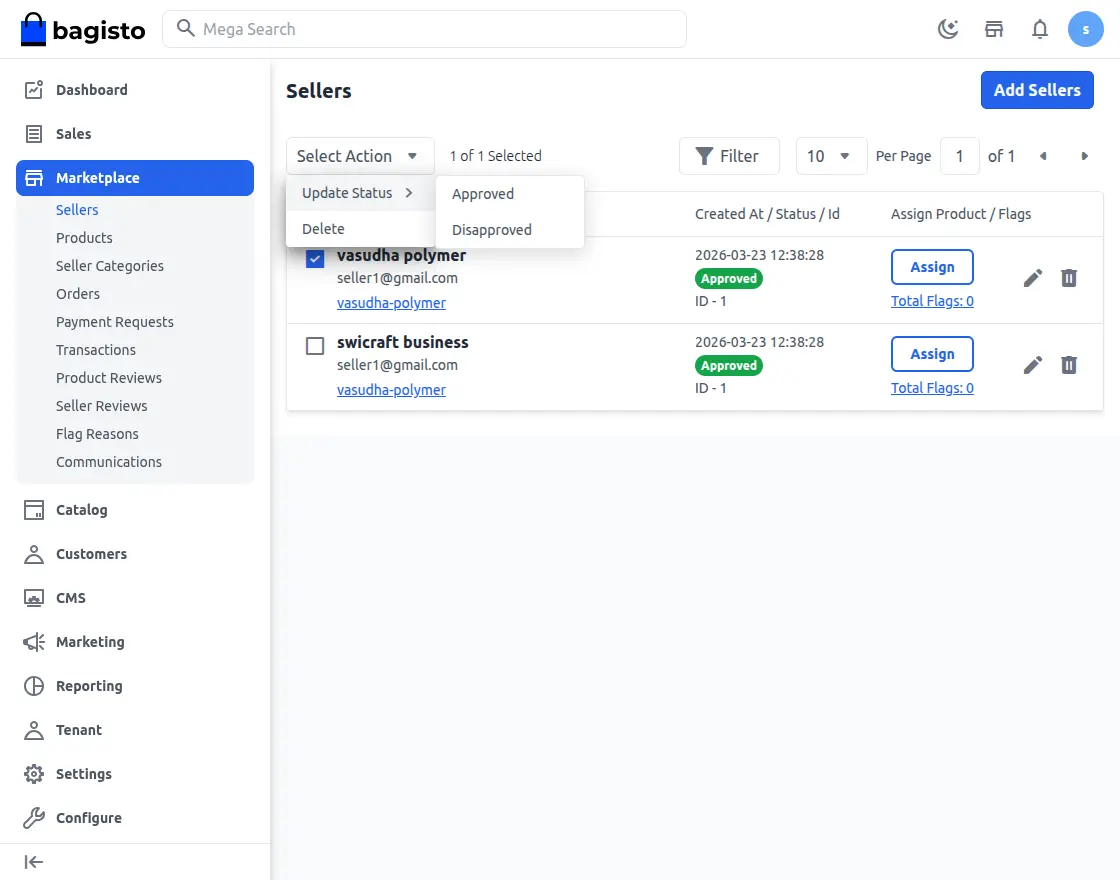Image resolution: width=1120 pixels, height=880 pixels.
Task: Delete swicraft business via trash icon
Action: pyautogui.click(x=1069, y=365)
